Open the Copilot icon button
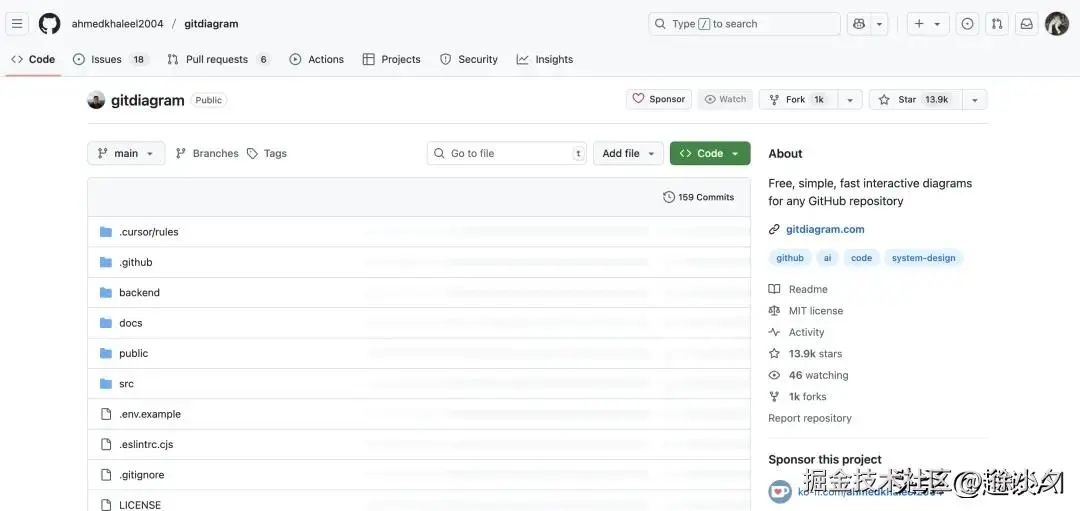This screenshot has height=511, width=1080. 859,23
